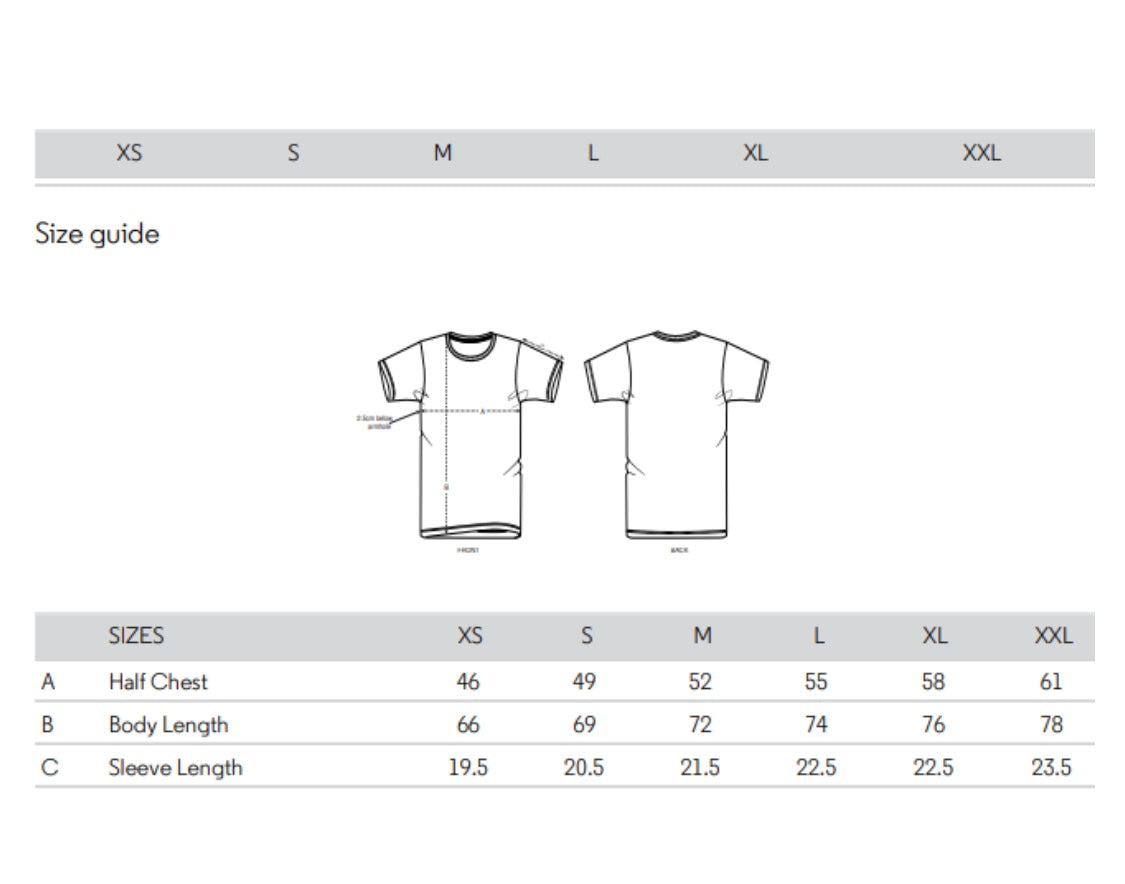Pick size L in the top bar
Screen dimensions: 1125x884
coord(593,153)
